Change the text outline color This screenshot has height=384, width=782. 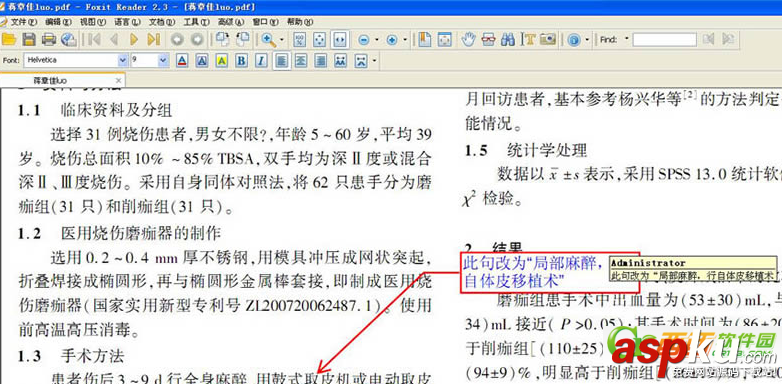coord(202,61)
